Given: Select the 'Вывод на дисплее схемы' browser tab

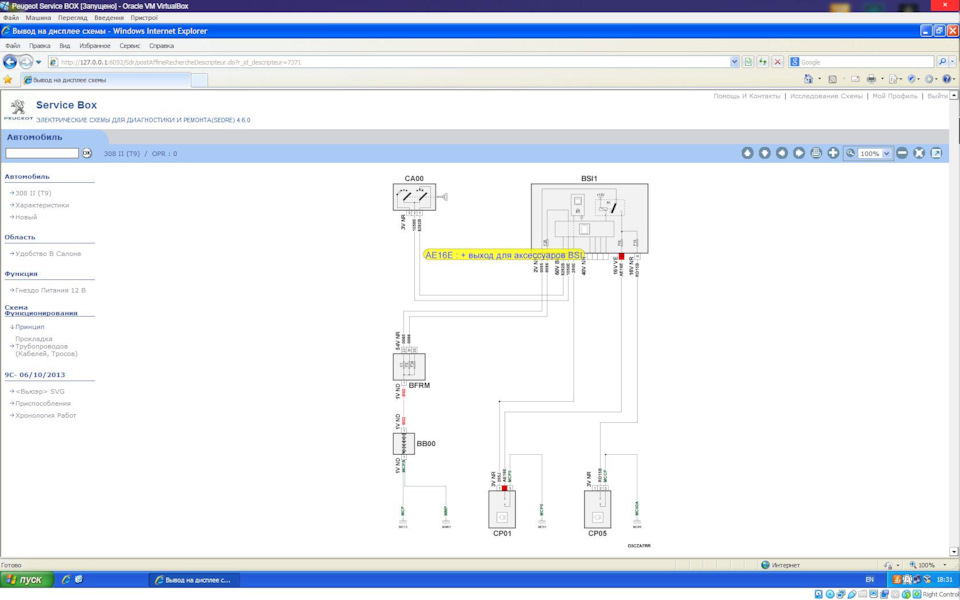Looking at the screenshot, I should pyautogui.click(x=105, y=80).
